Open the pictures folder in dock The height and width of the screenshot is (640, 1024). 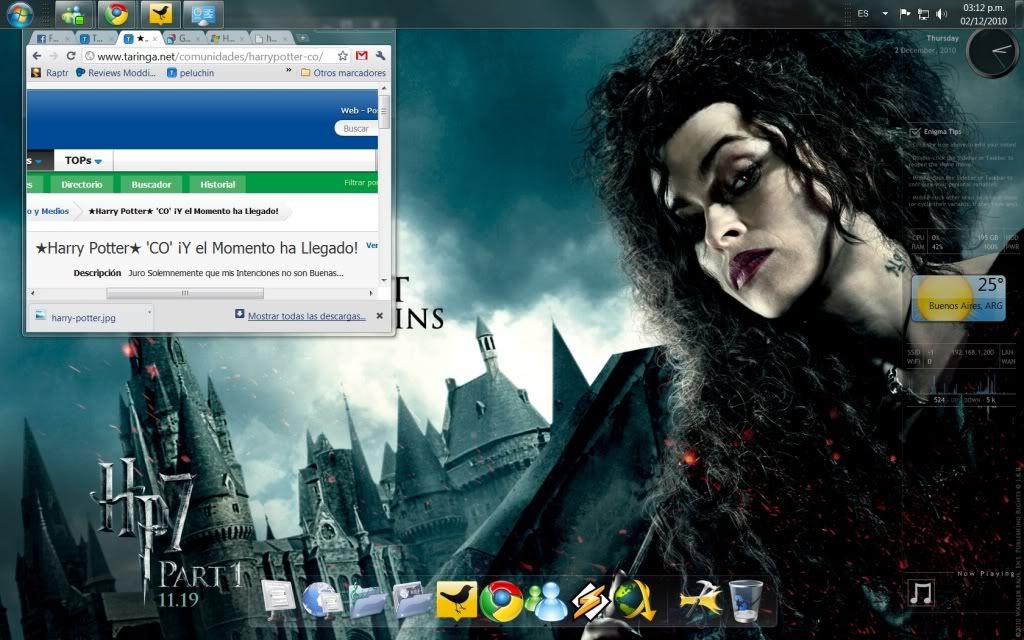pos(412,601)
